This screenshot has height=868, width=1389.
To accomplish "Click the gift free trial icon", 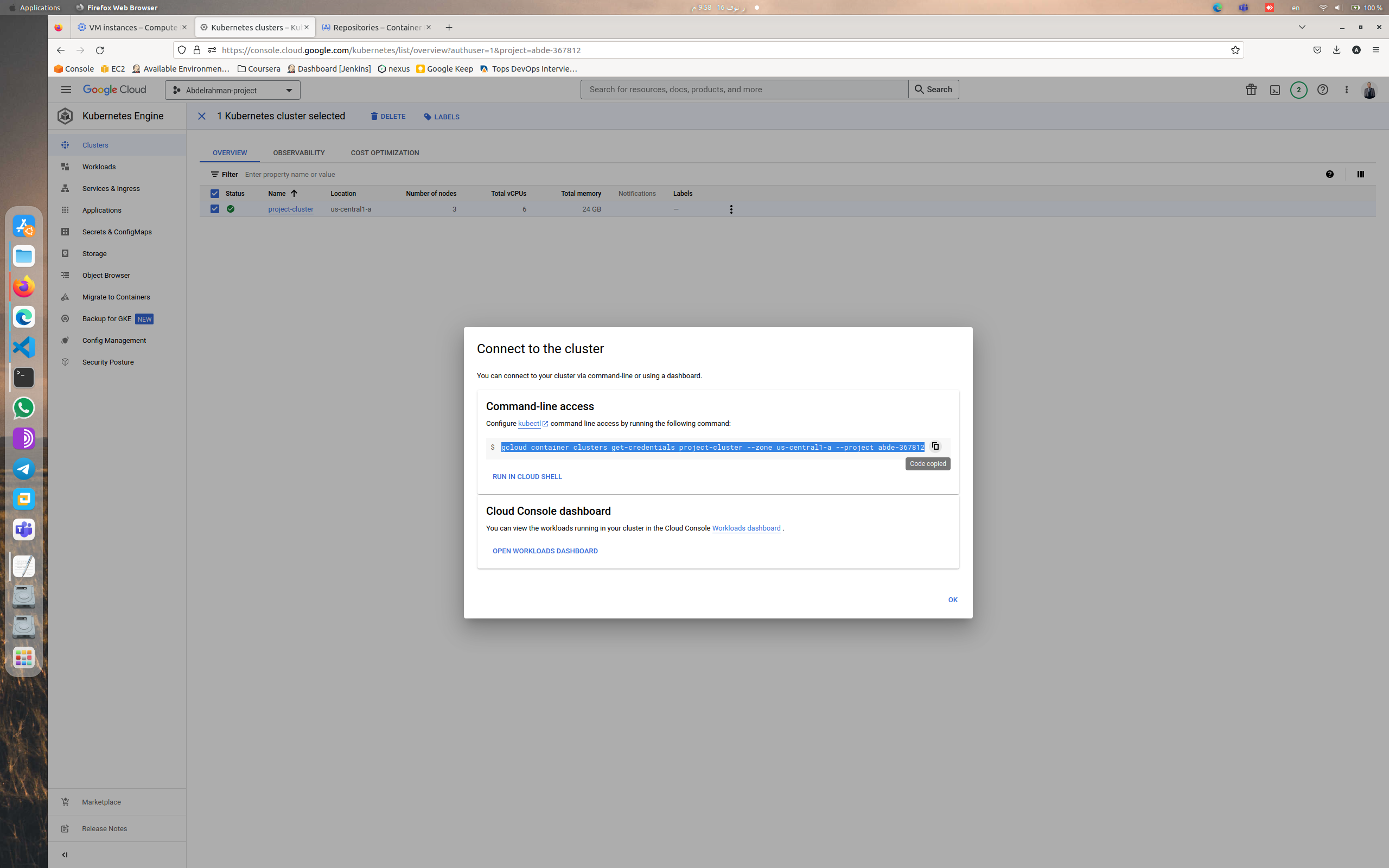I will coord(1251,90).
